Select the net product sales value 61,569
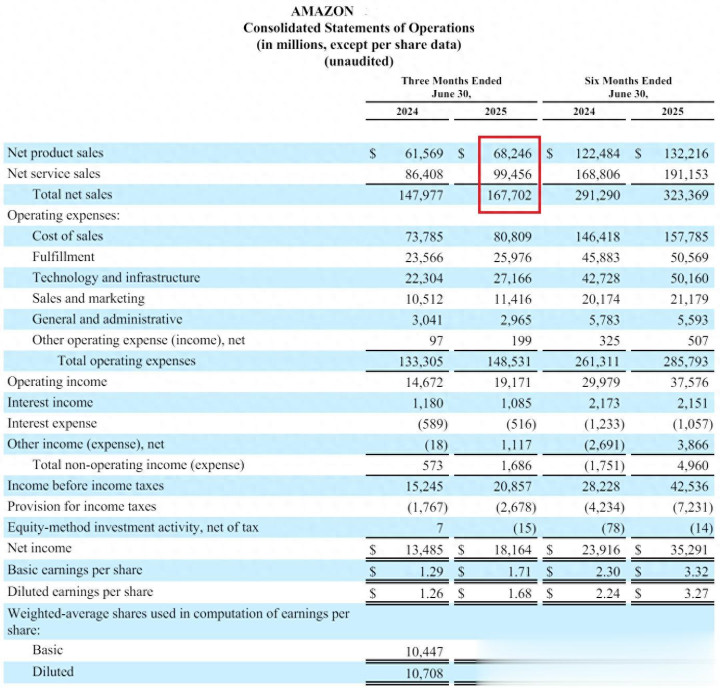This screenshot has height=688, width=720. point(424,153)
